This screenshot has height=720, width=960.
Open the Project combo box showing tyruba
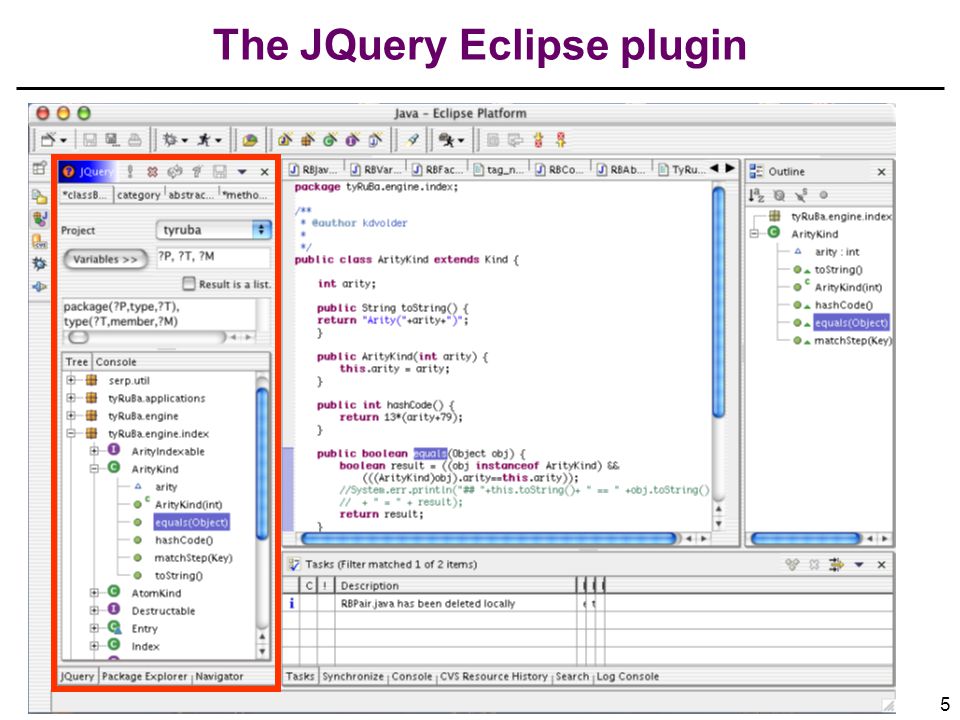213,230
